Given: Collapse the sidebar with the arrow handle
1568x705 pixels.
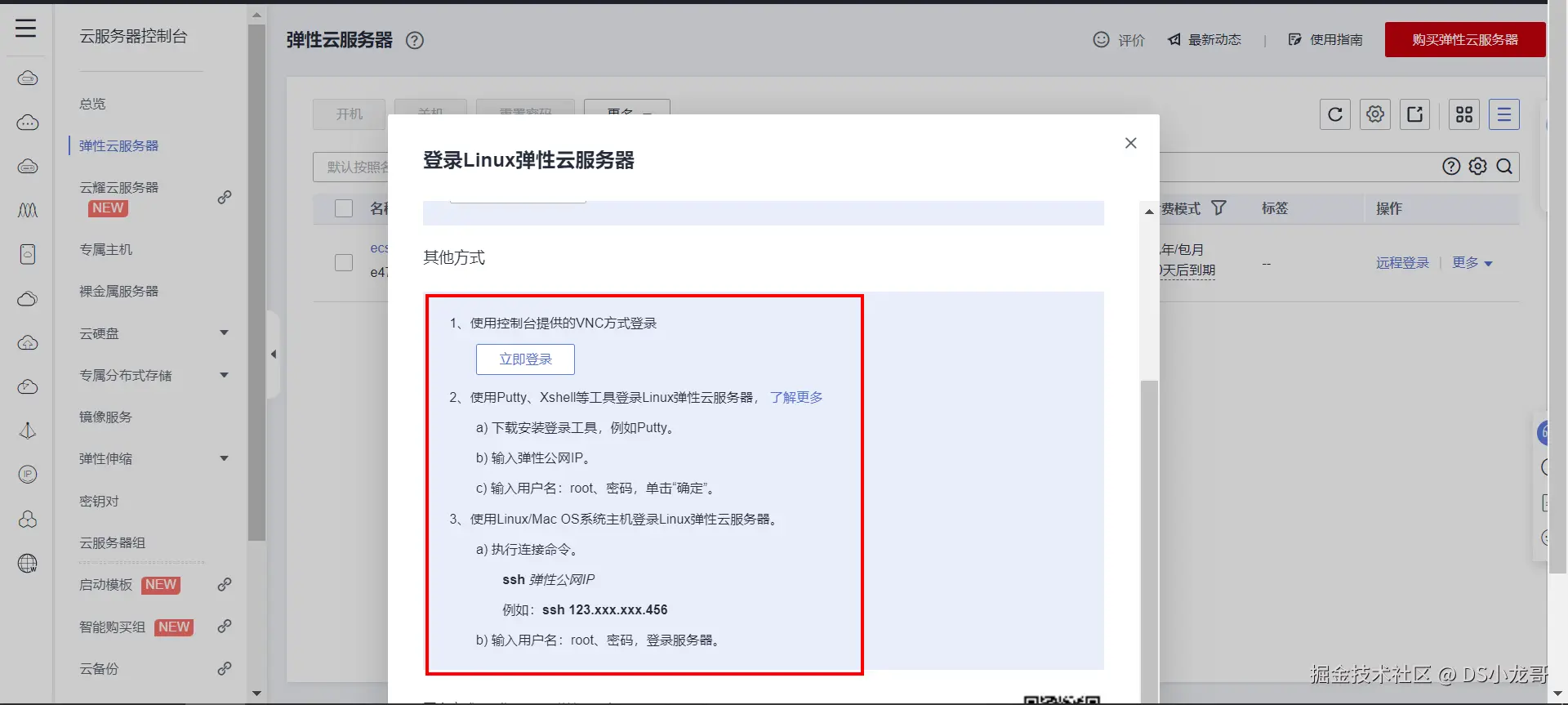Looking at the screenshot, I should coord(274,354).
